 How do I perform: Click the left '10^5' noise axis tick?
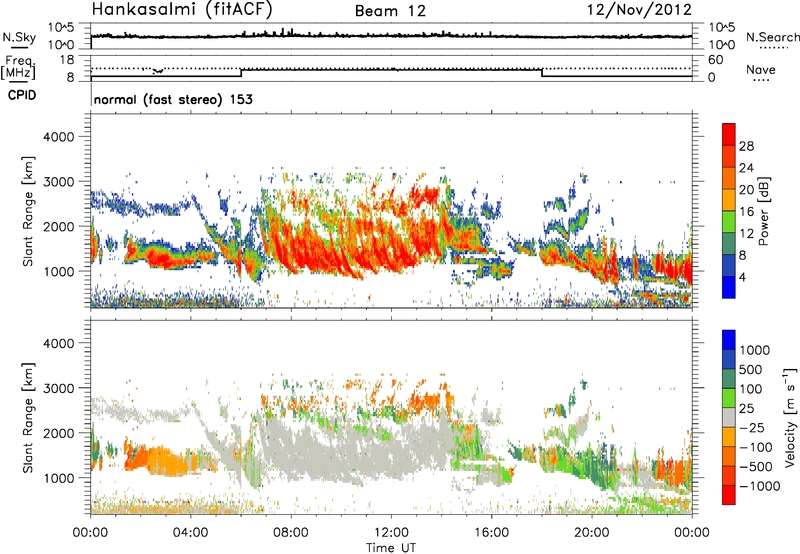click(x=62, y=28)
